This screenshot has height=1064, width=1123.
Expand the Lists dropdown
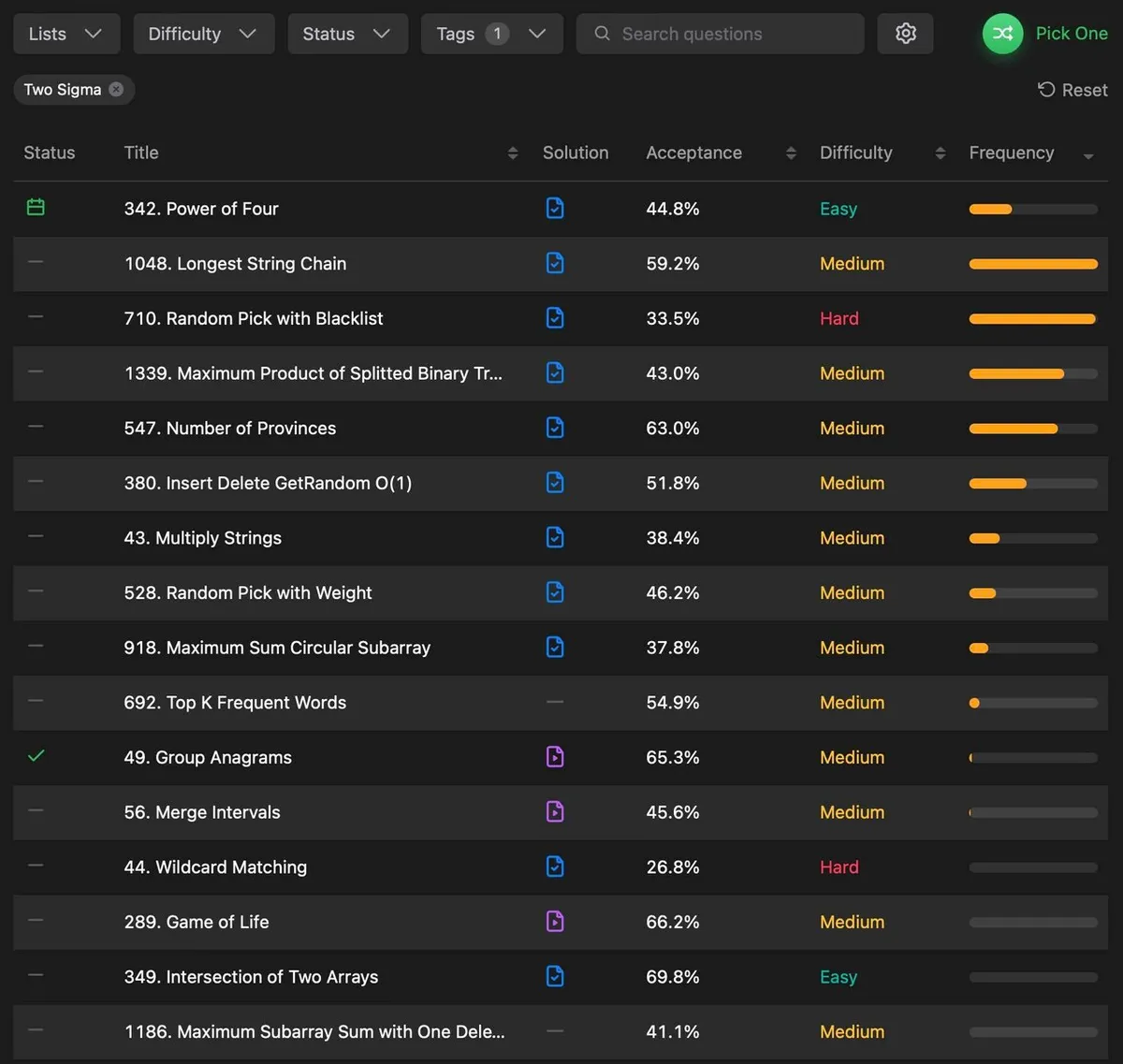point(66,34)
